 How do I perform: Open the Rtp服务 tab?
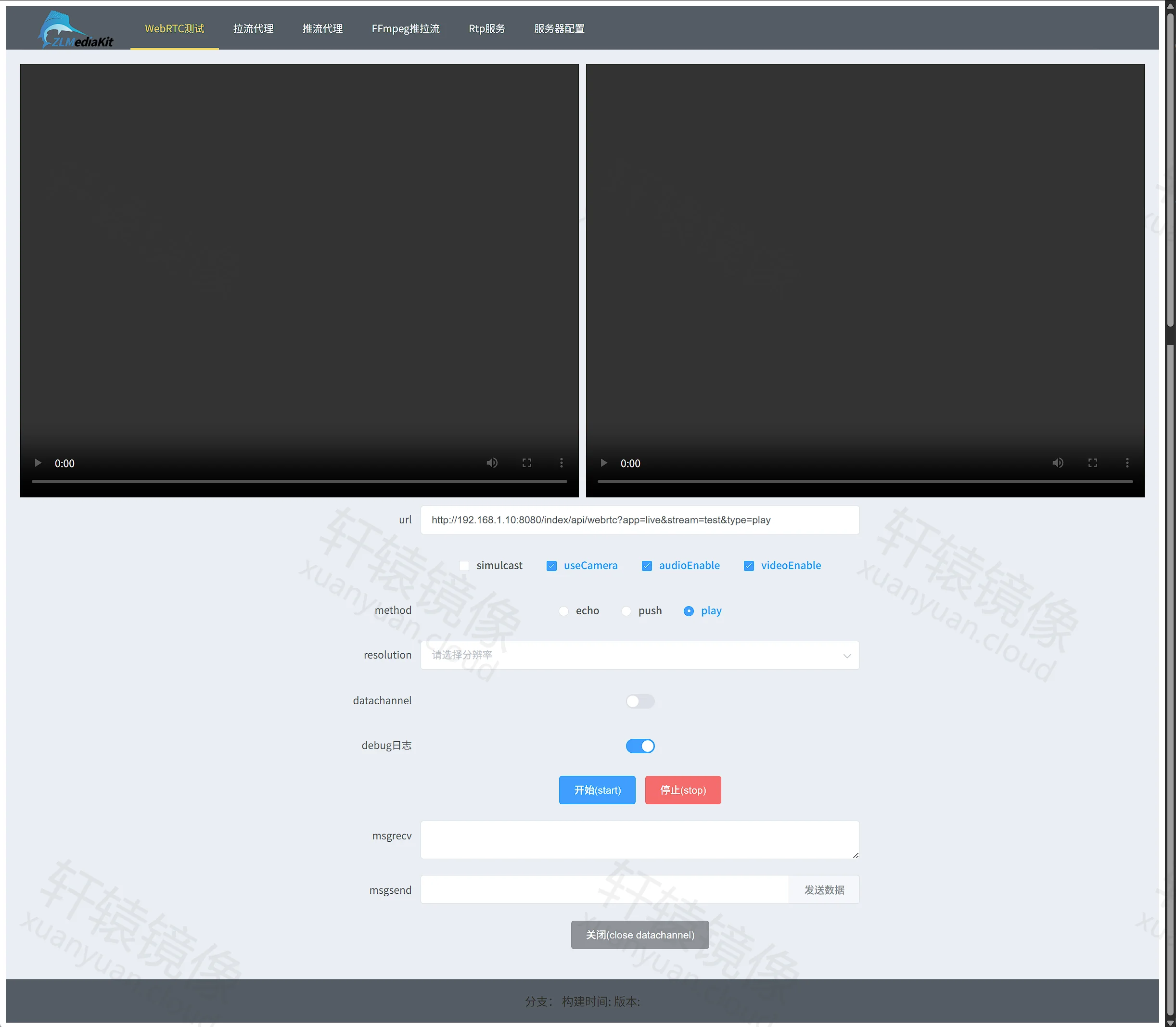click(487, 29)
